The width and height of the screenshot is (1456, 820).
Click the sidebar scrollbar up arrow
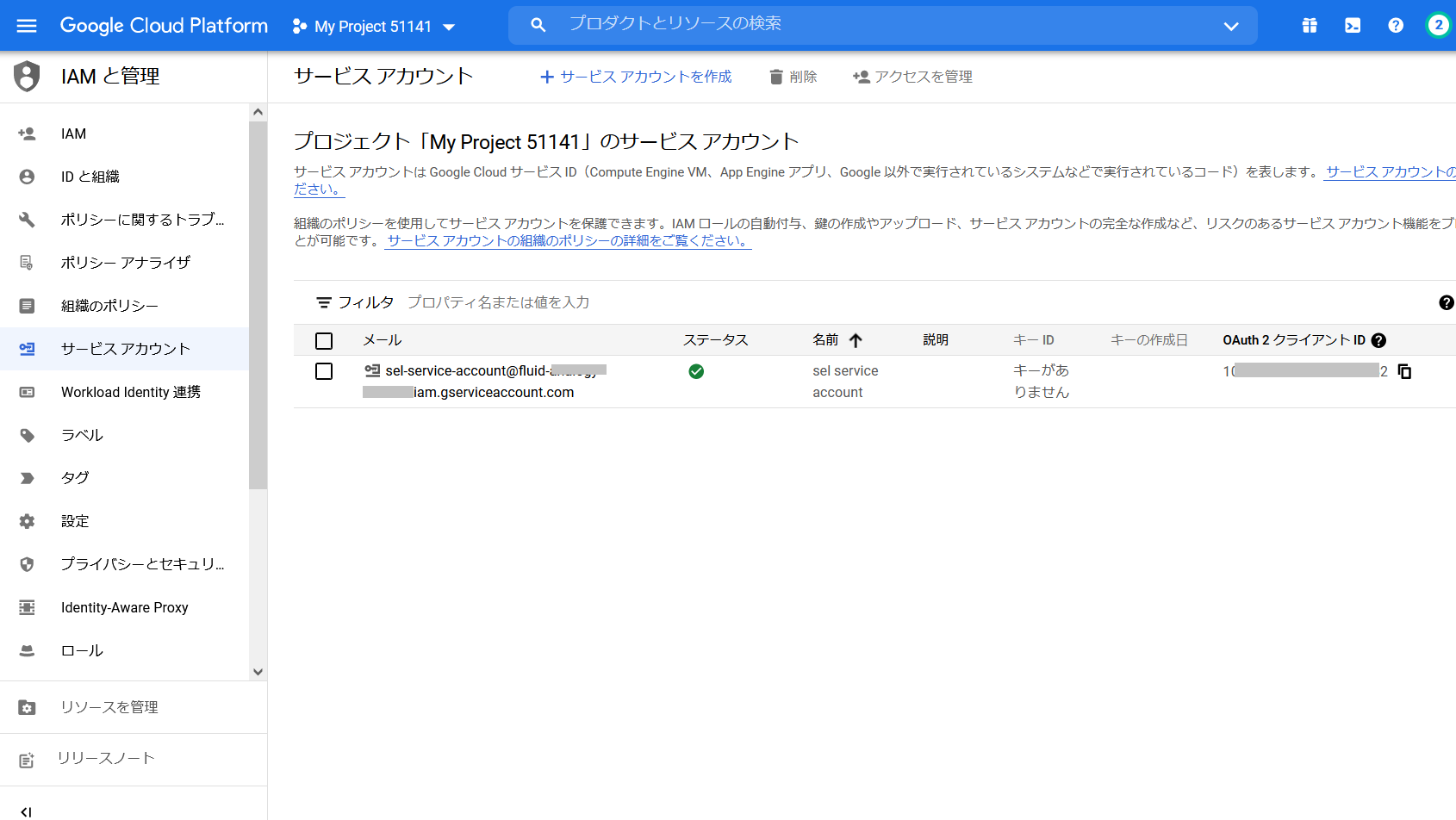click(x=258, y=112)
